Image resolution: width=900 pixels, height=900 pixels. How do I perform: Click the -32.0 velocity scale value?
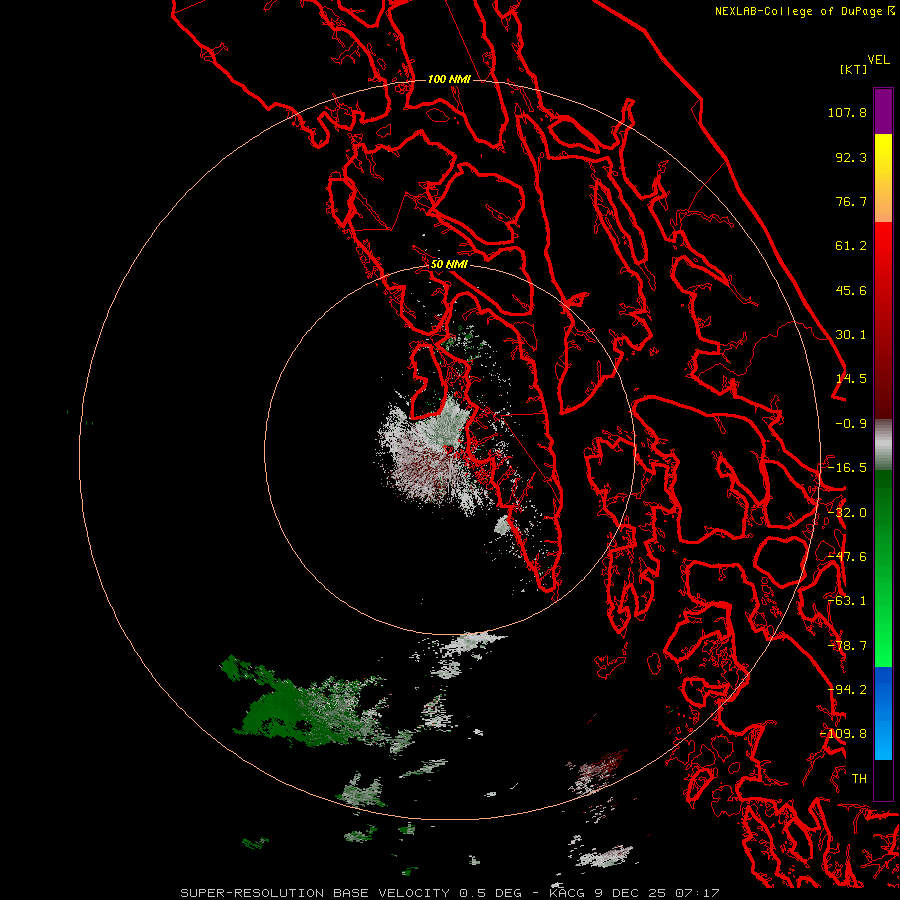click(847, 513)
